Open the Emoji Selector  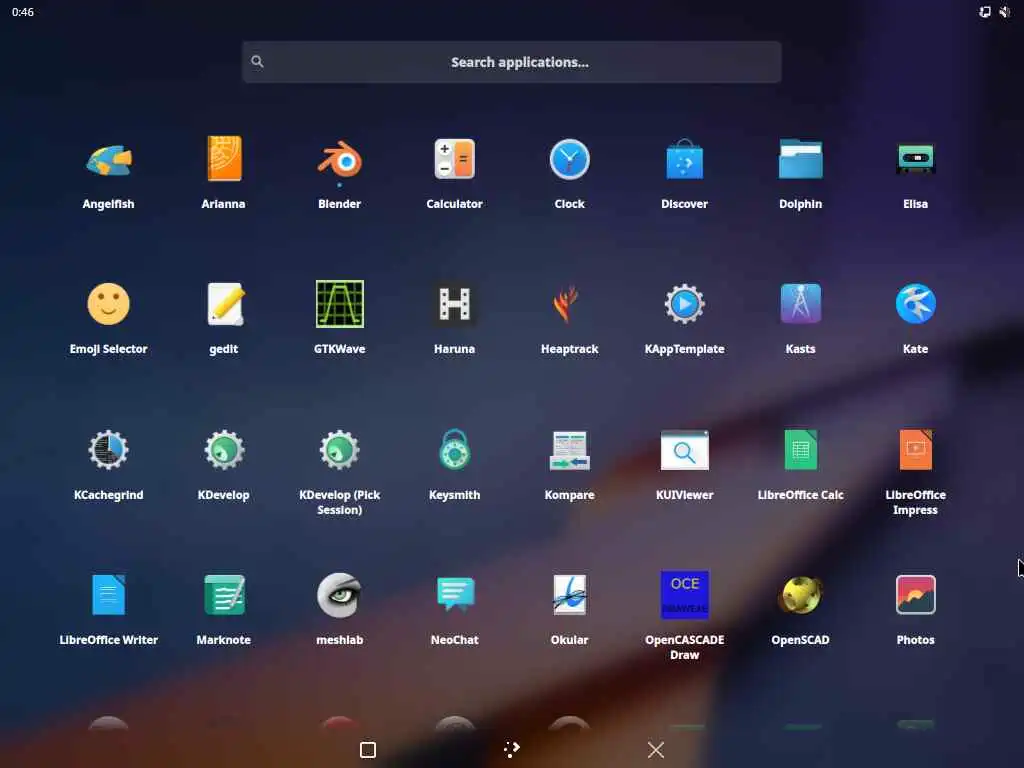click(x=108, y=304)
